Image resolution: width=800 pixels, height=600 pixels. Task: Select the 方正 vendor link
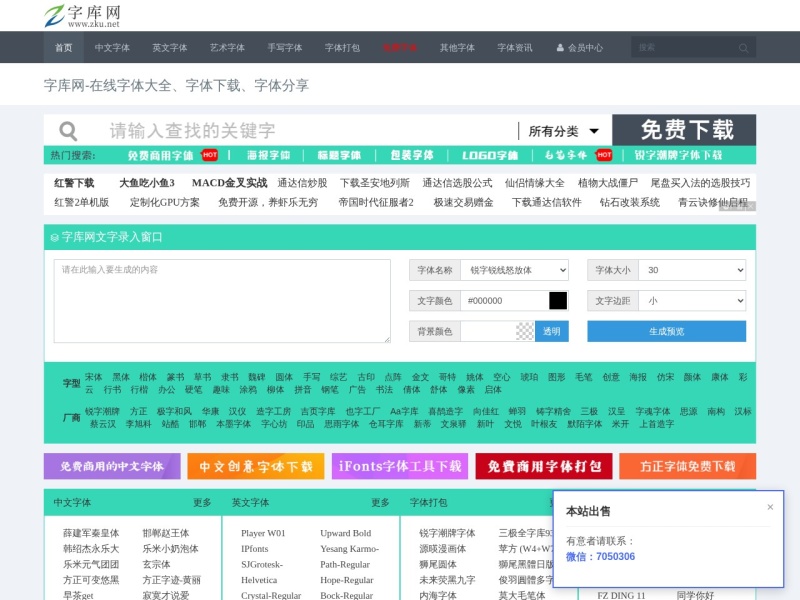(138, 411)
